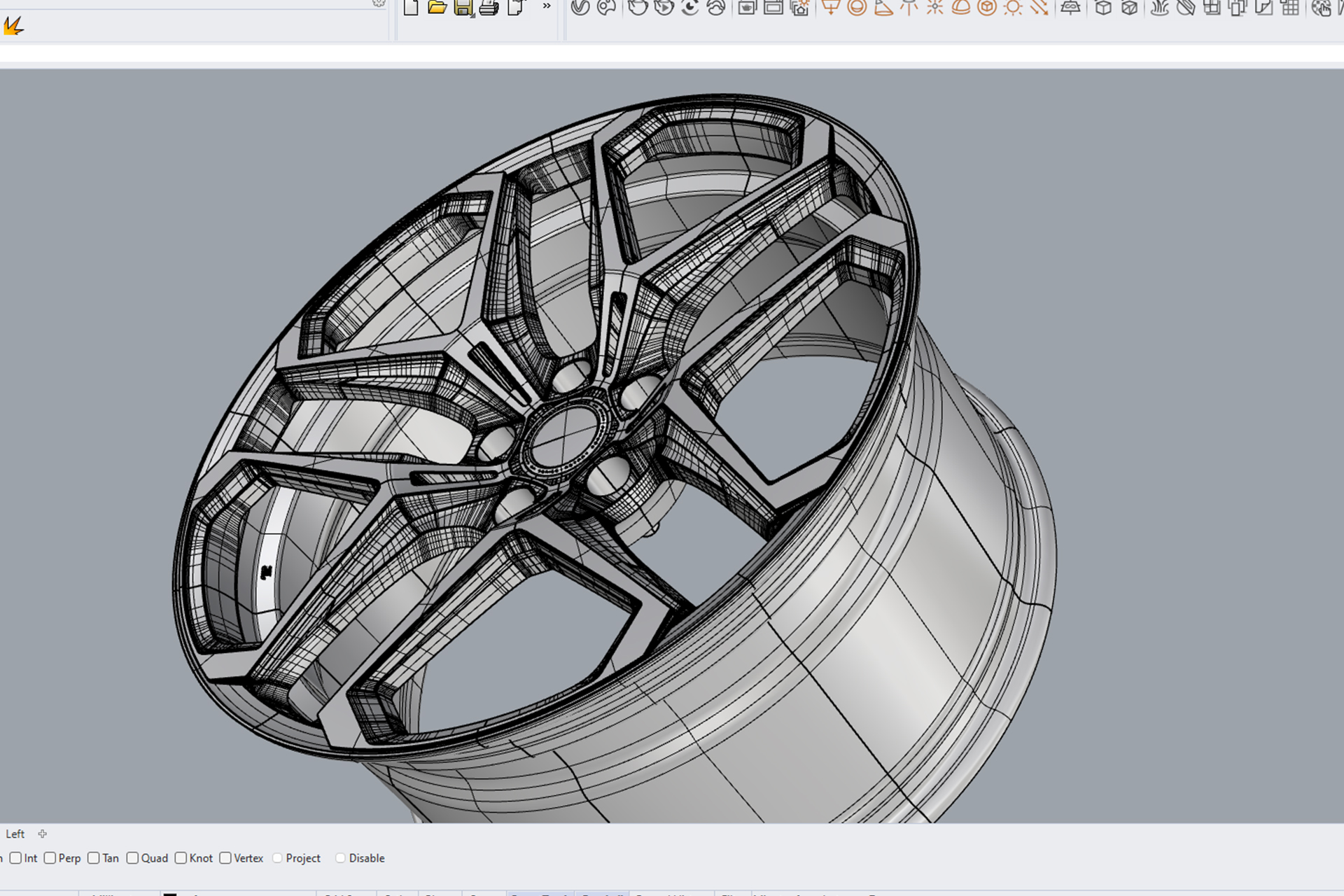Add a rectangle plane light
This screenshot has width=1344, height=896.
pos(831,7)
